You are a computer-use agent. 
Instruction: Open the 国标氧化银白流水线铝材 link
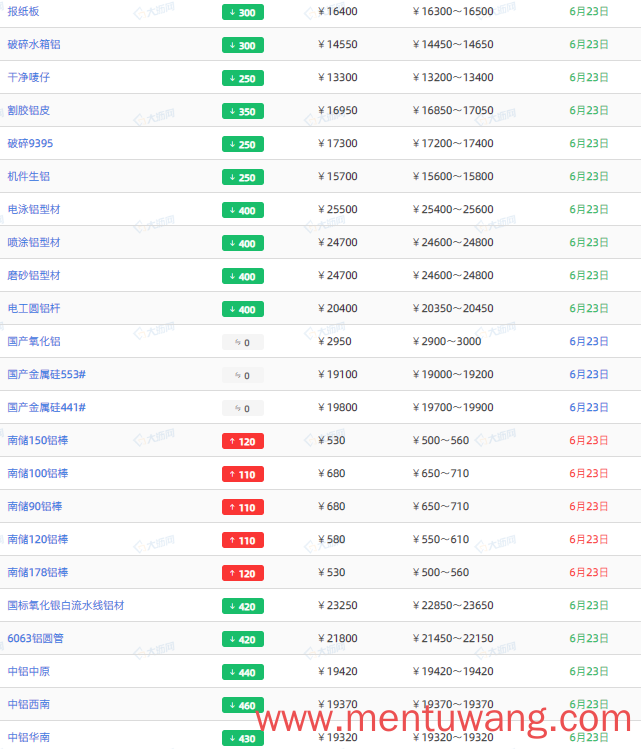[x=66, y=605]
